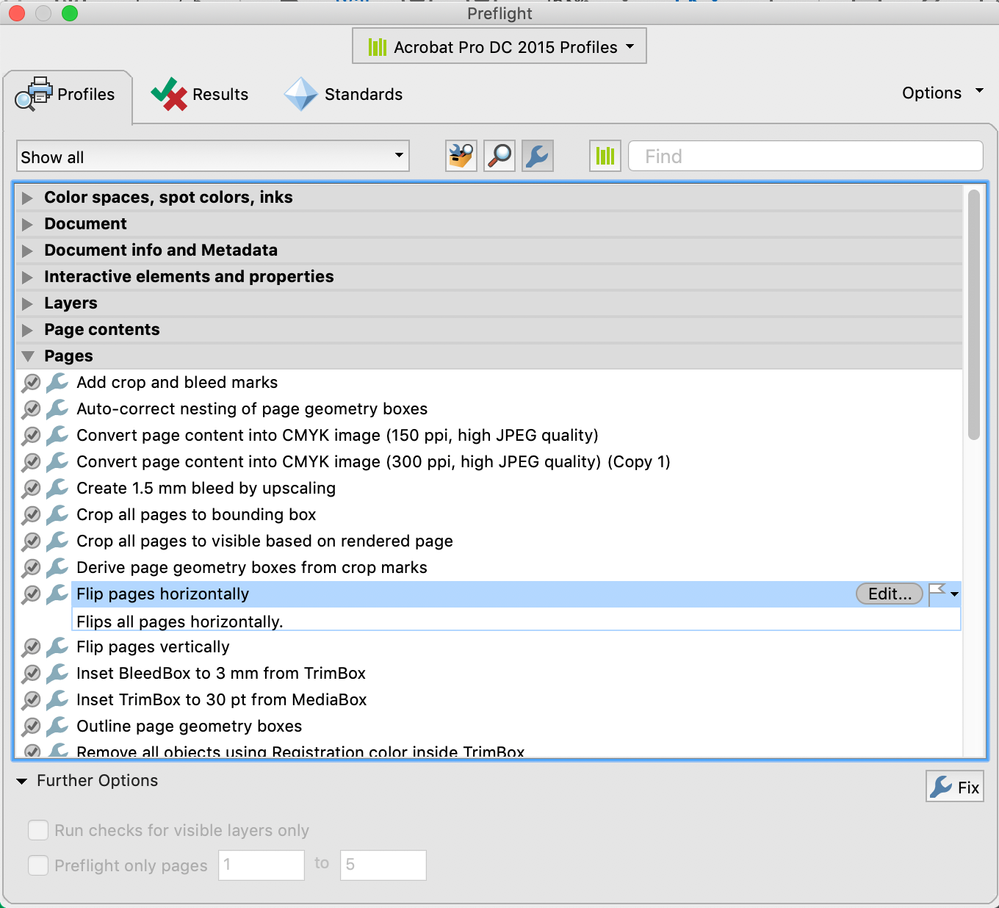Enable Run checks for visible layers only
Viewport: 999px width, 908px height.
coord(38,830)
